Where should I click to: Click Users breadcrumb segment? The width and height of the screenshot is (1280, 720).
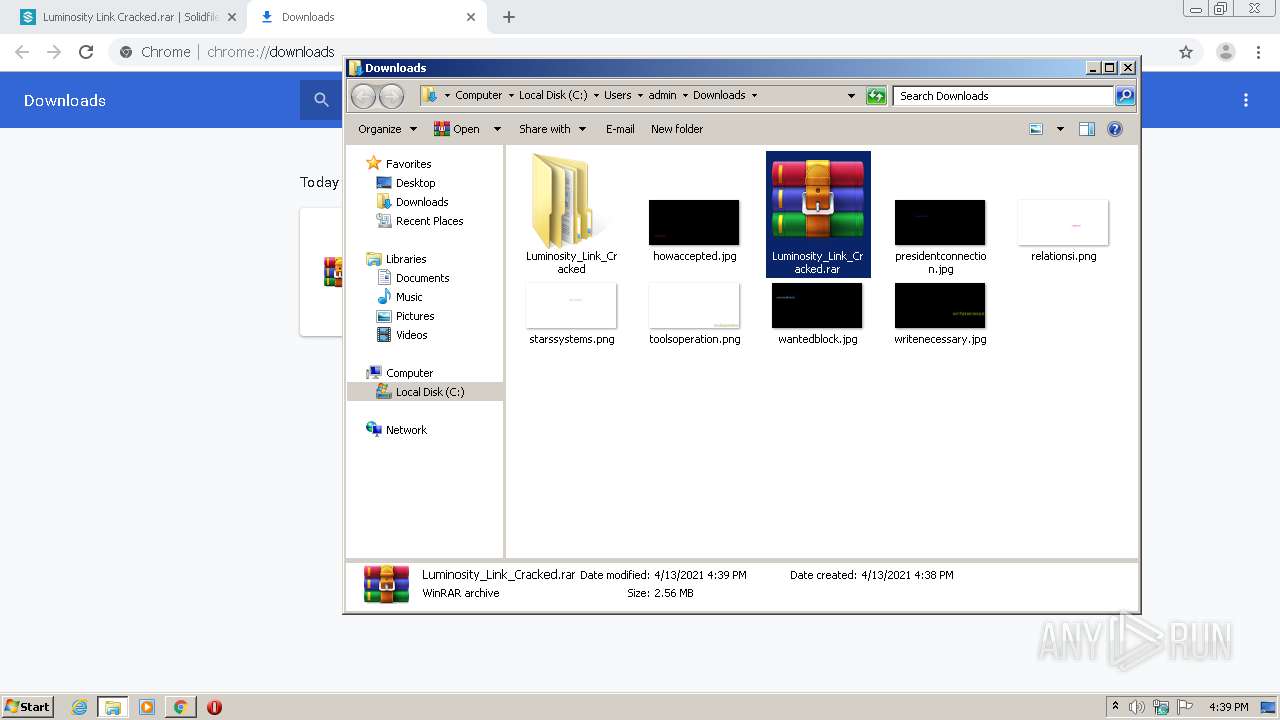click(x=617, y=96)
